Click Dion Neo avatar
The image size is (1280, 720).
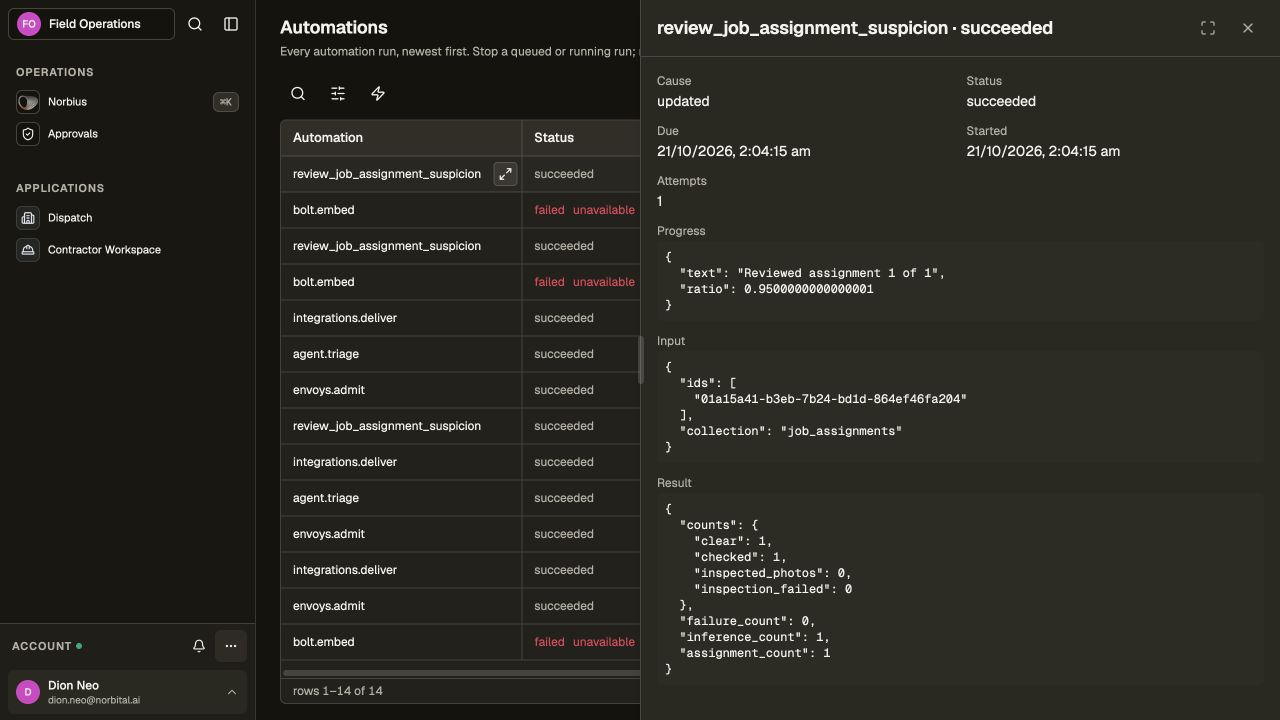pos(28,692)
